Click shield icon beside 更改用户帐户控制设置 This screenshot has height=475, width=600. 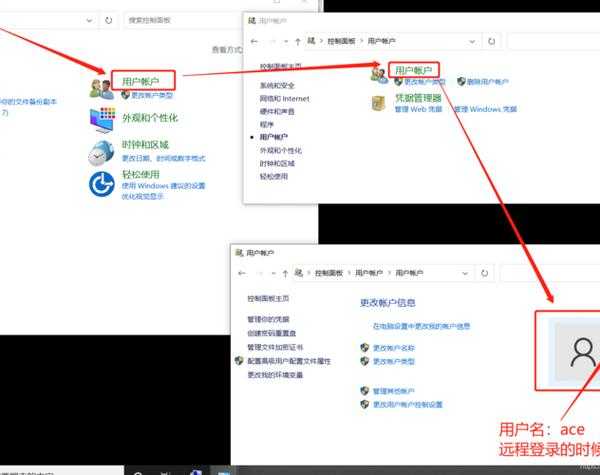coord(365,404)
